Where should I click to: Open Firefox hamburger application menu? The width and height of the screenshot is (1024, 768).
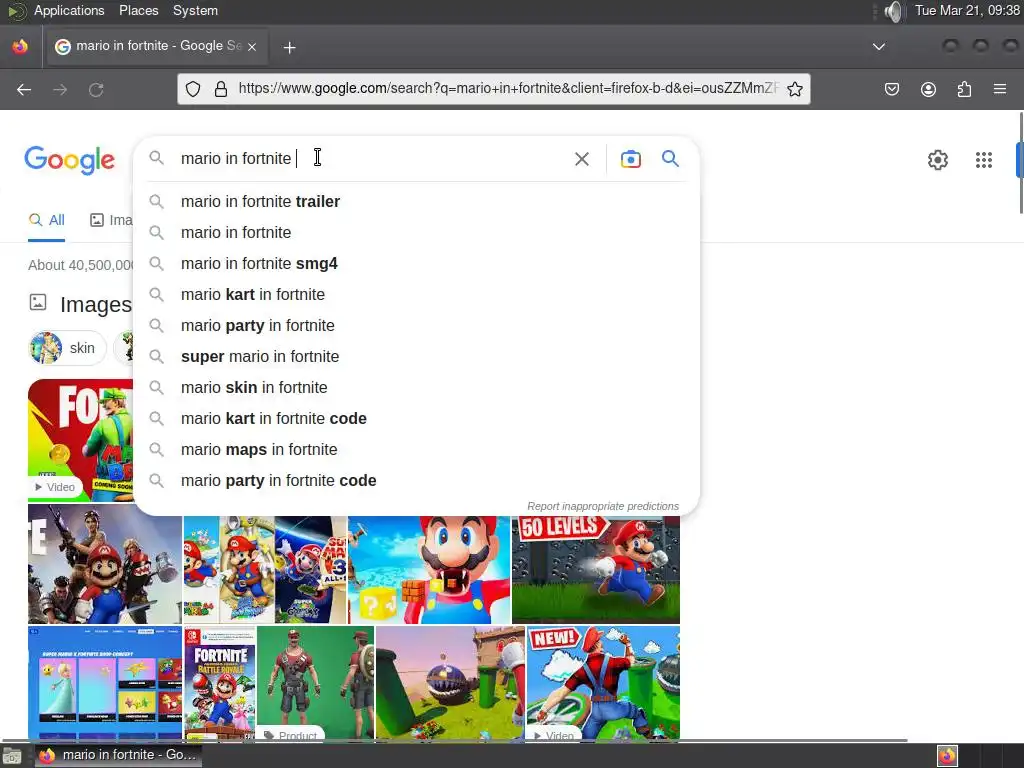tap(999, 89)
